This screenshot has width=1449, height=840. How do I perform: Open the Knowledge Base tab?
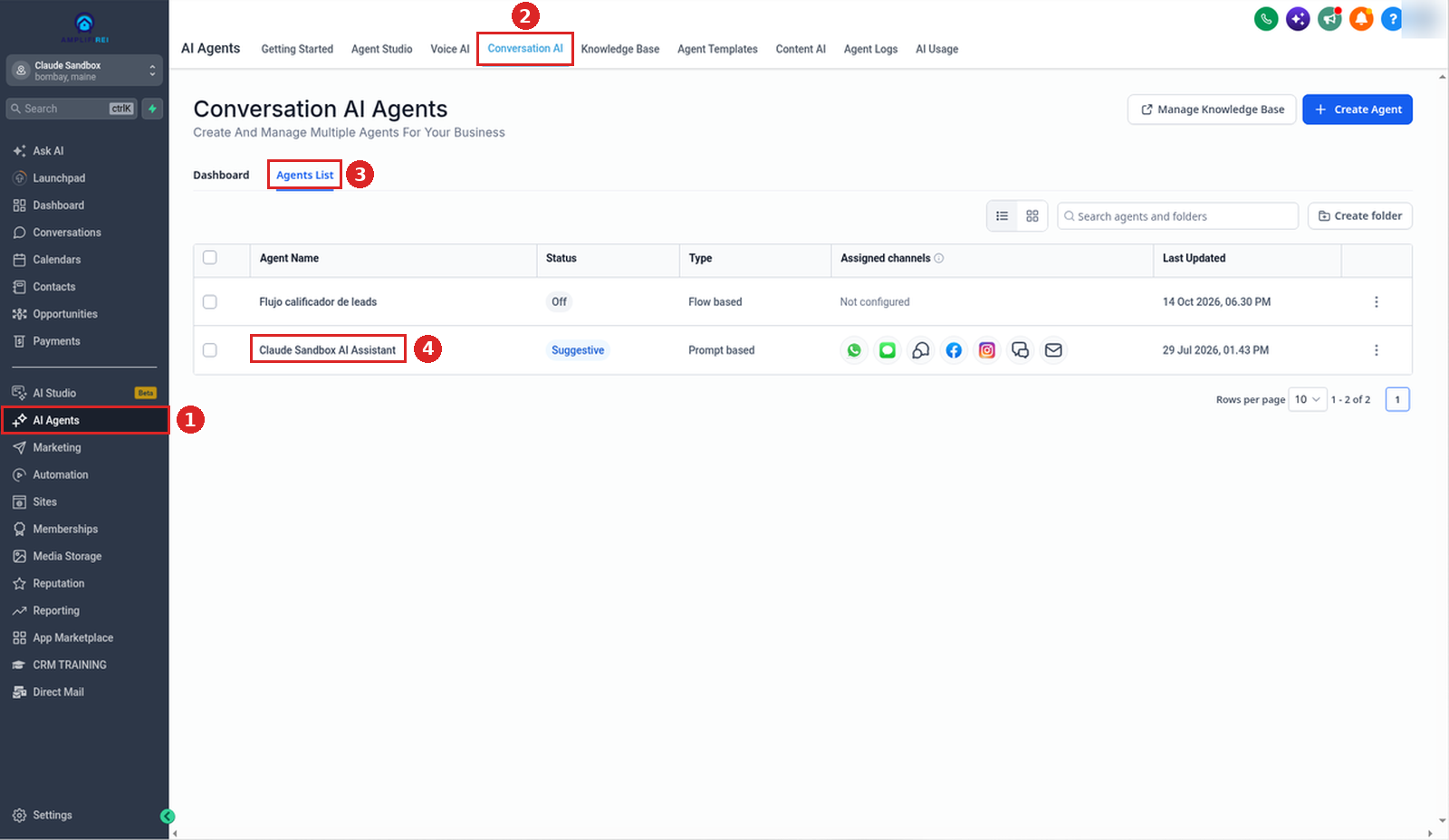coord(620,49)
